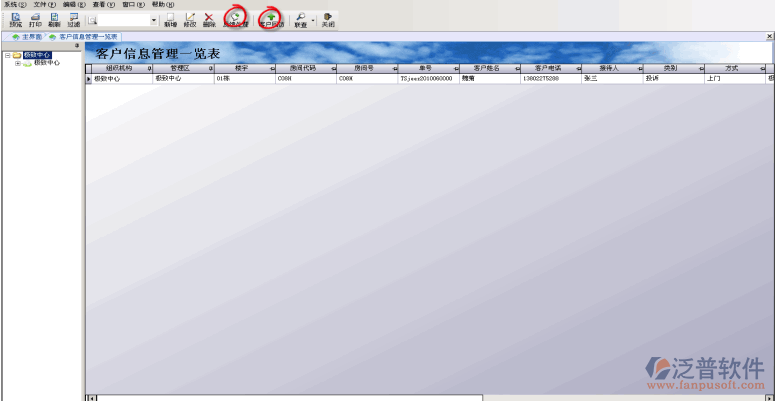775x401 pixels.
Task: Open the 文件(F) menu
Action: [45, 4]
